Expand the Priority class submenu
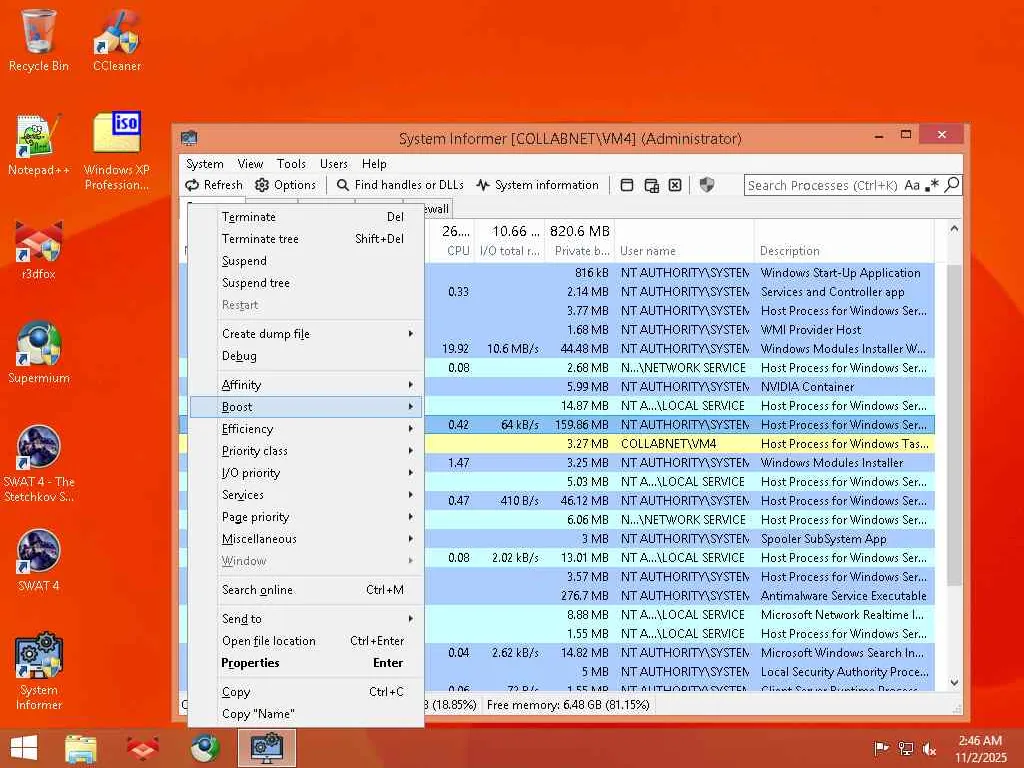1024x768 pixels. 306,451
